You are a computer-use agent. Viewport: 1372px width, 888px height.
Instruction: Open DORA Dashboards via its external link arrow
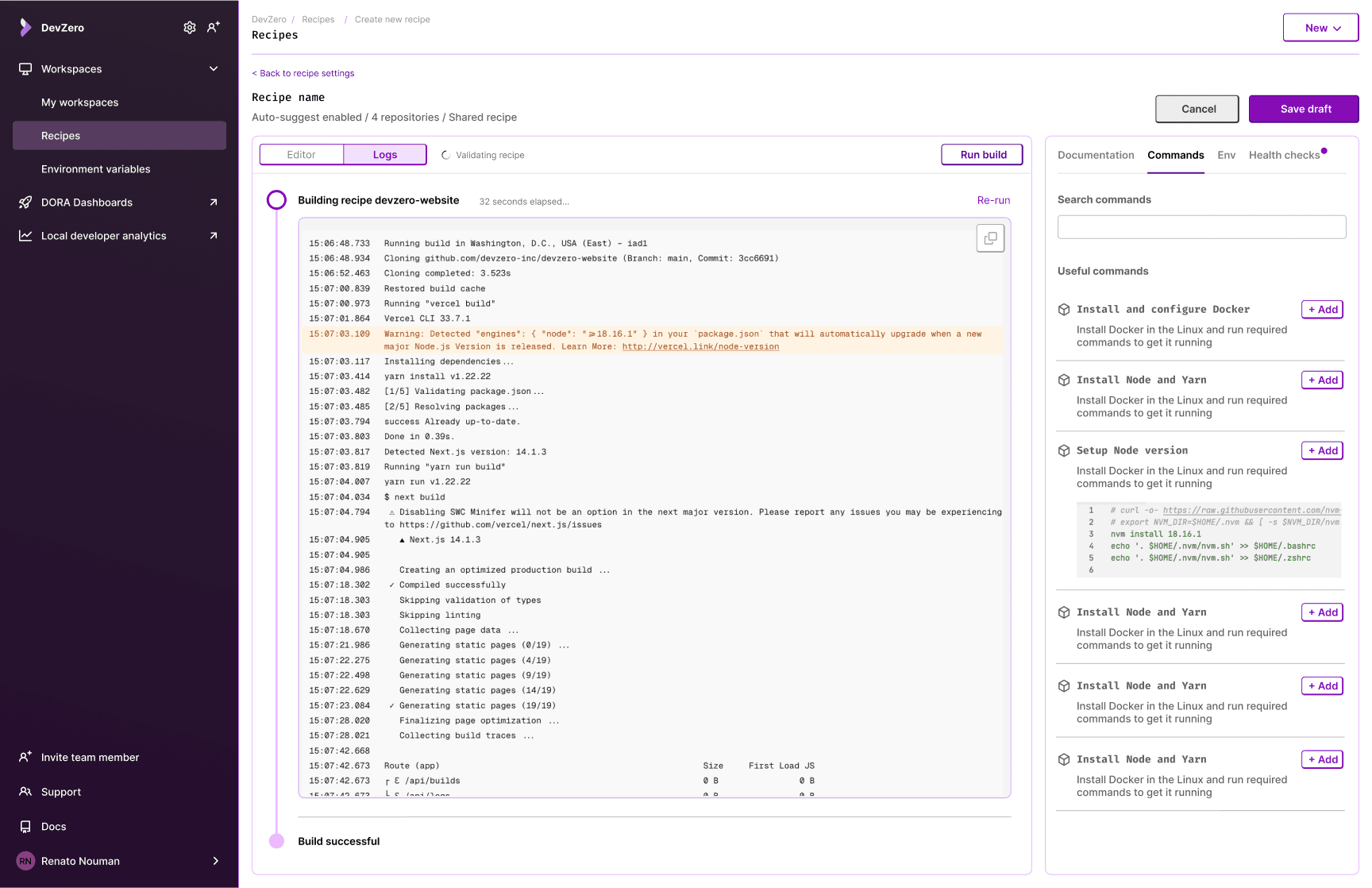[x=212, y=203]
